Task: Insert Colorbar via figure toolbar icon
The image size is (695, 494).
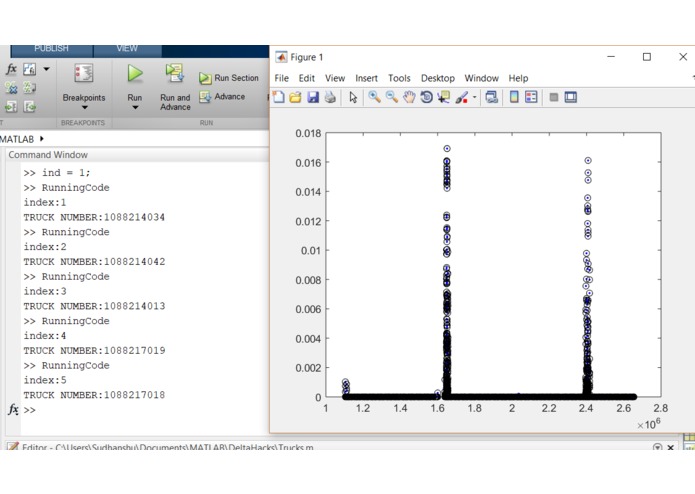Action: pyautogui.click(x=514, y=97)
